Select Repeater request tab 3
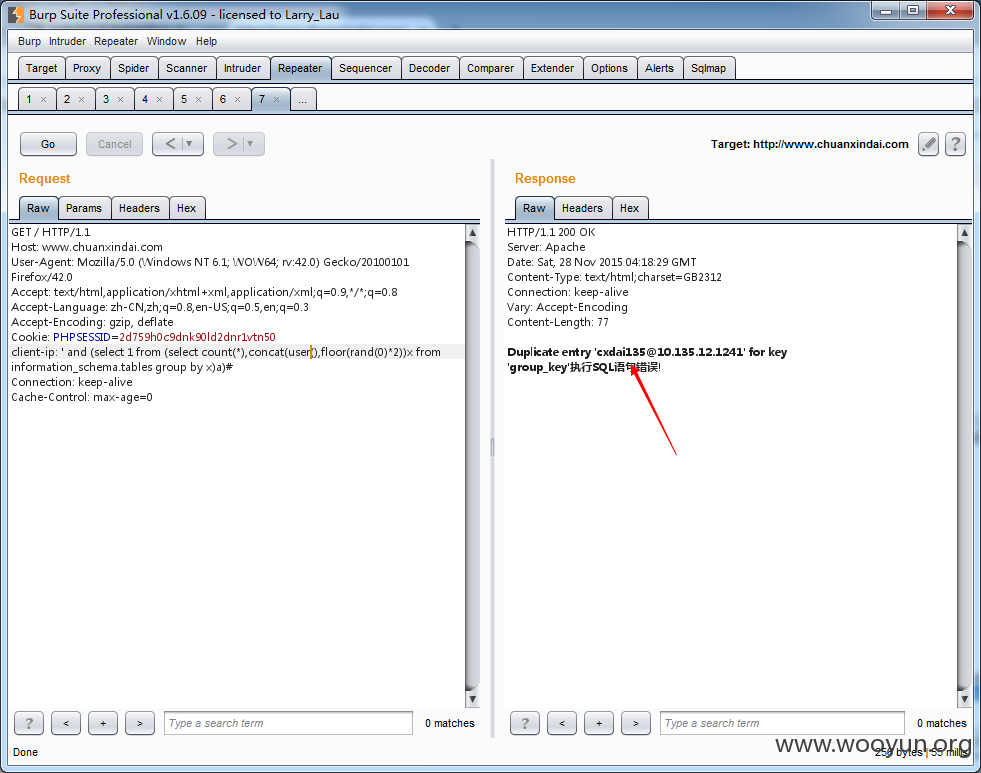The image size is (981, 773). point(106,99)
